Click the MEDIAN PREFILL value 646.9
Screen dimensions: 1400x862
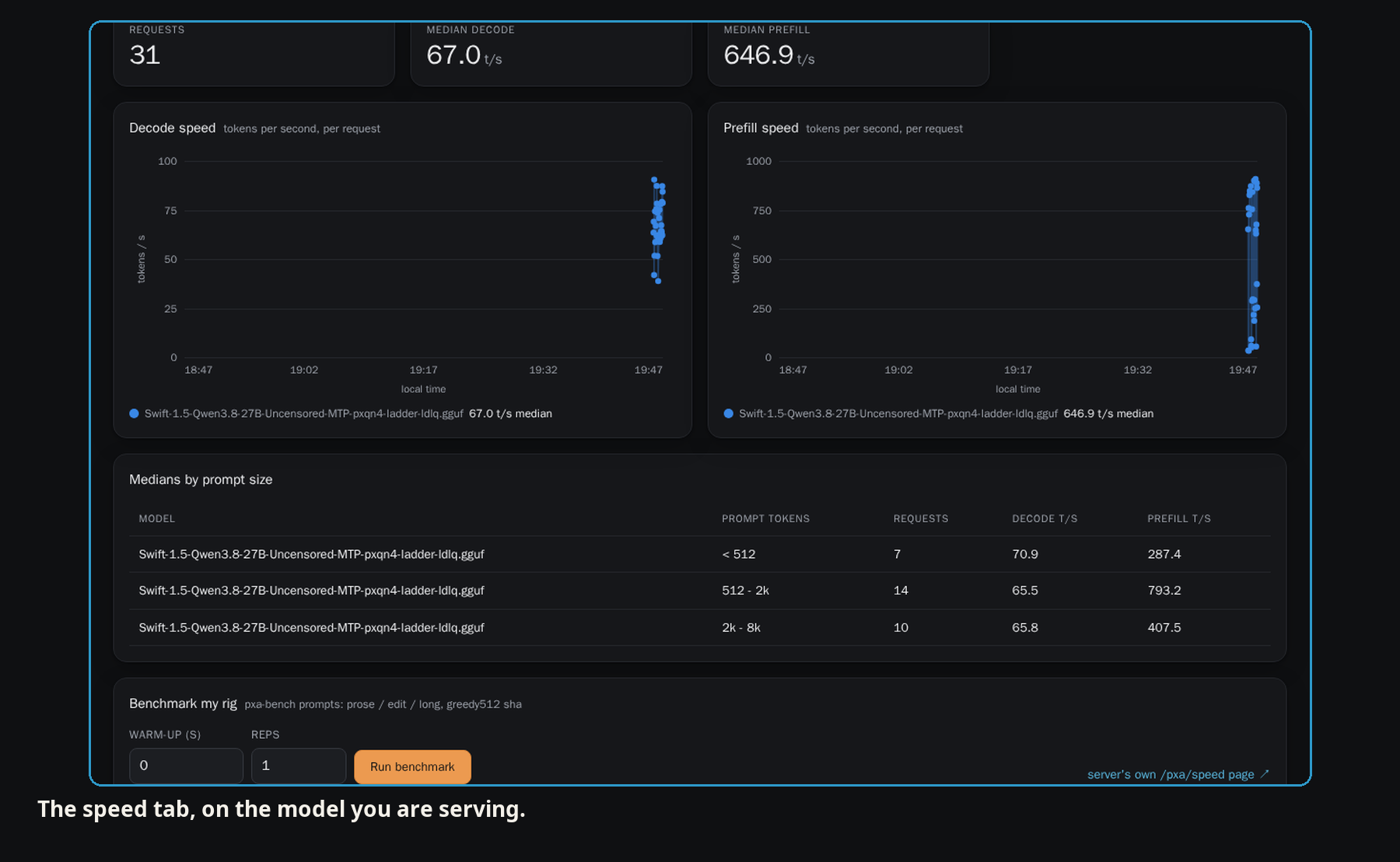(758, 55)
